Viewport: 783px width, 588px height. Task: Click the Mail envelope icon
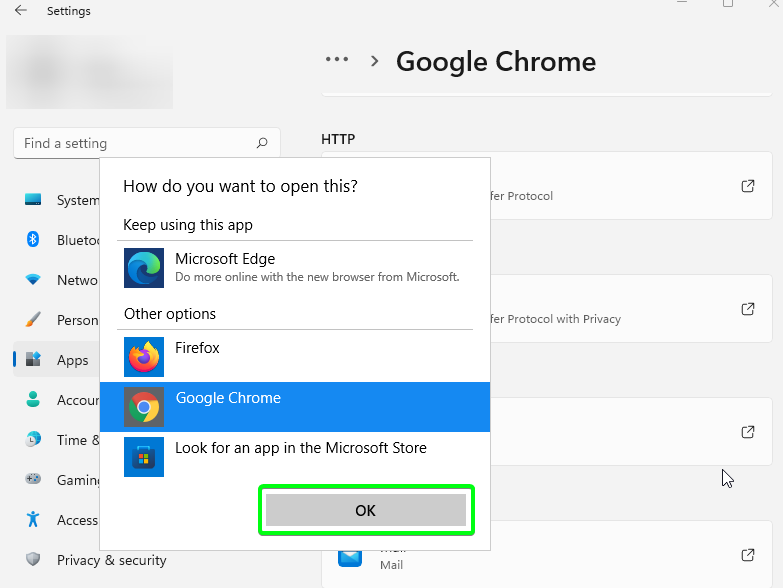(x=350, y=558)
